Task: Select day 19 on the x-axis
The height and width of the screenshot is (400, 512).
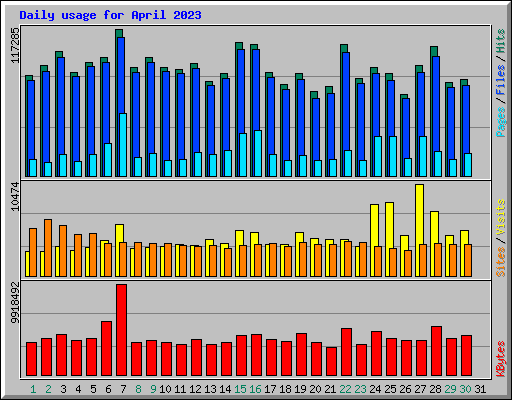Action: pos(300,389)
